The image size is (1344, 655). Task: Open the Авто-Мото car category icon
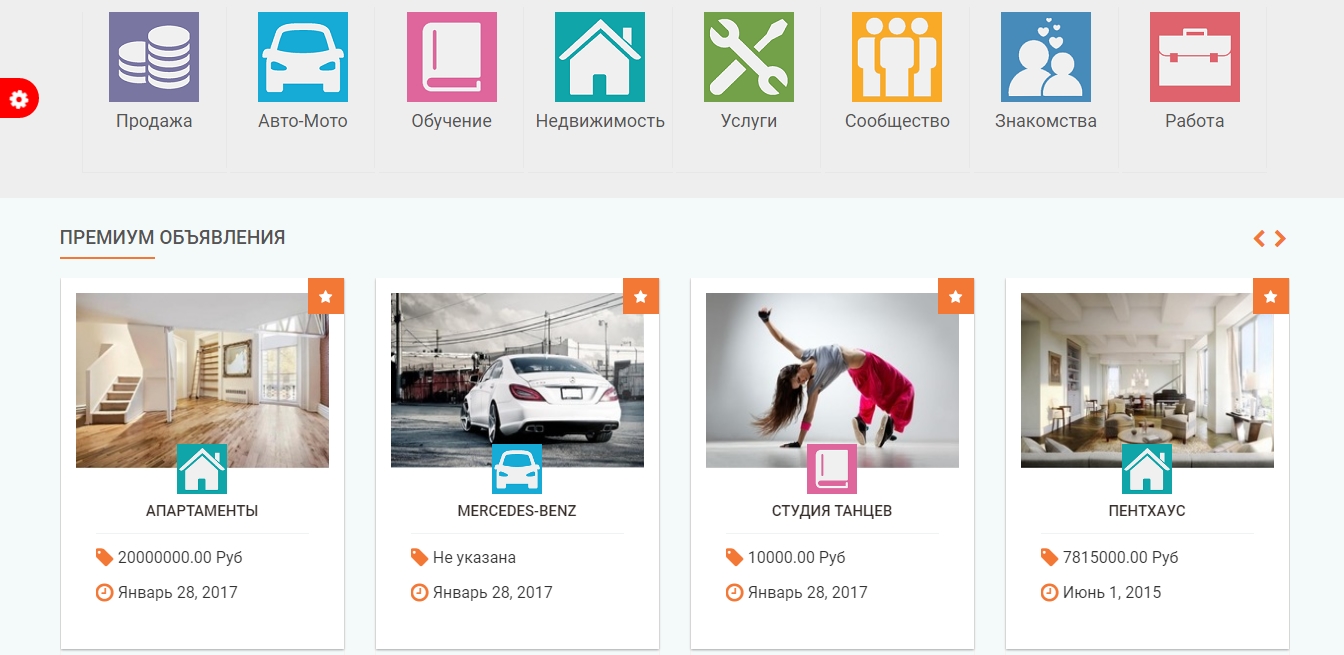(303, 57)
